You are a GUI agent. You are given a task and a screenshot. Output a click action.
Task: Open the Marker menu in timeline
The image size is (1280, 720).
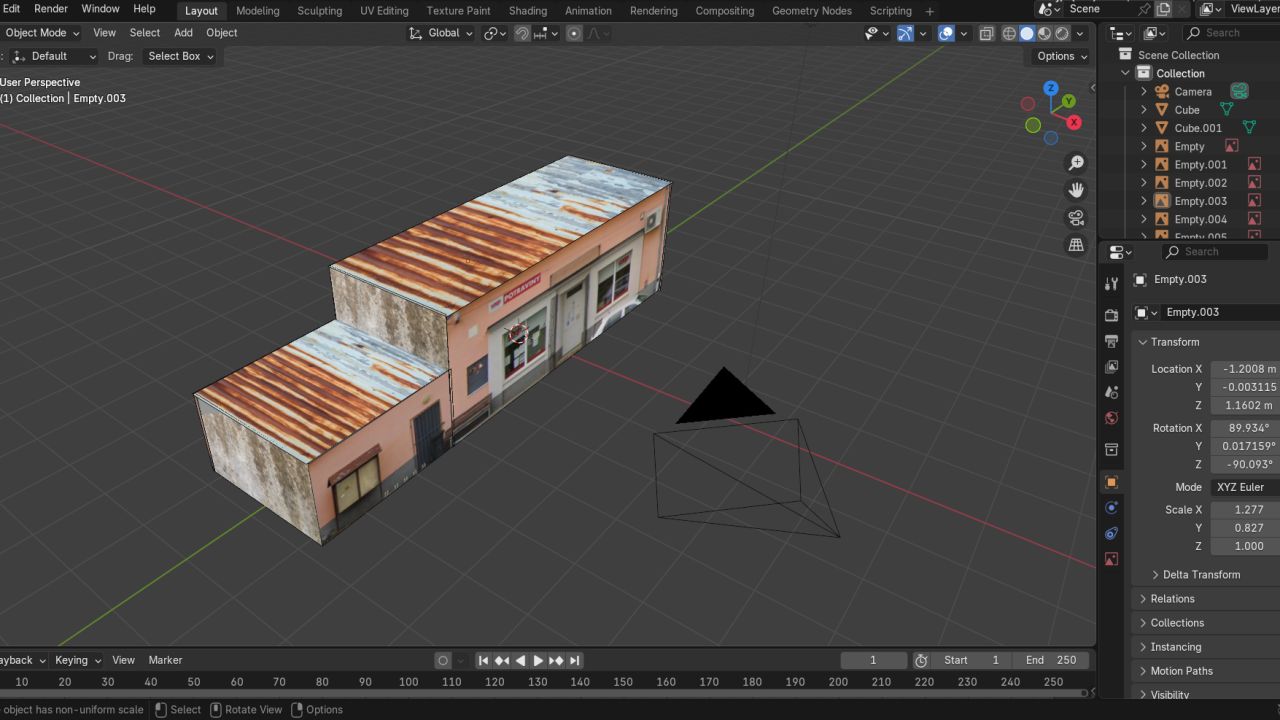coord(165,660)
